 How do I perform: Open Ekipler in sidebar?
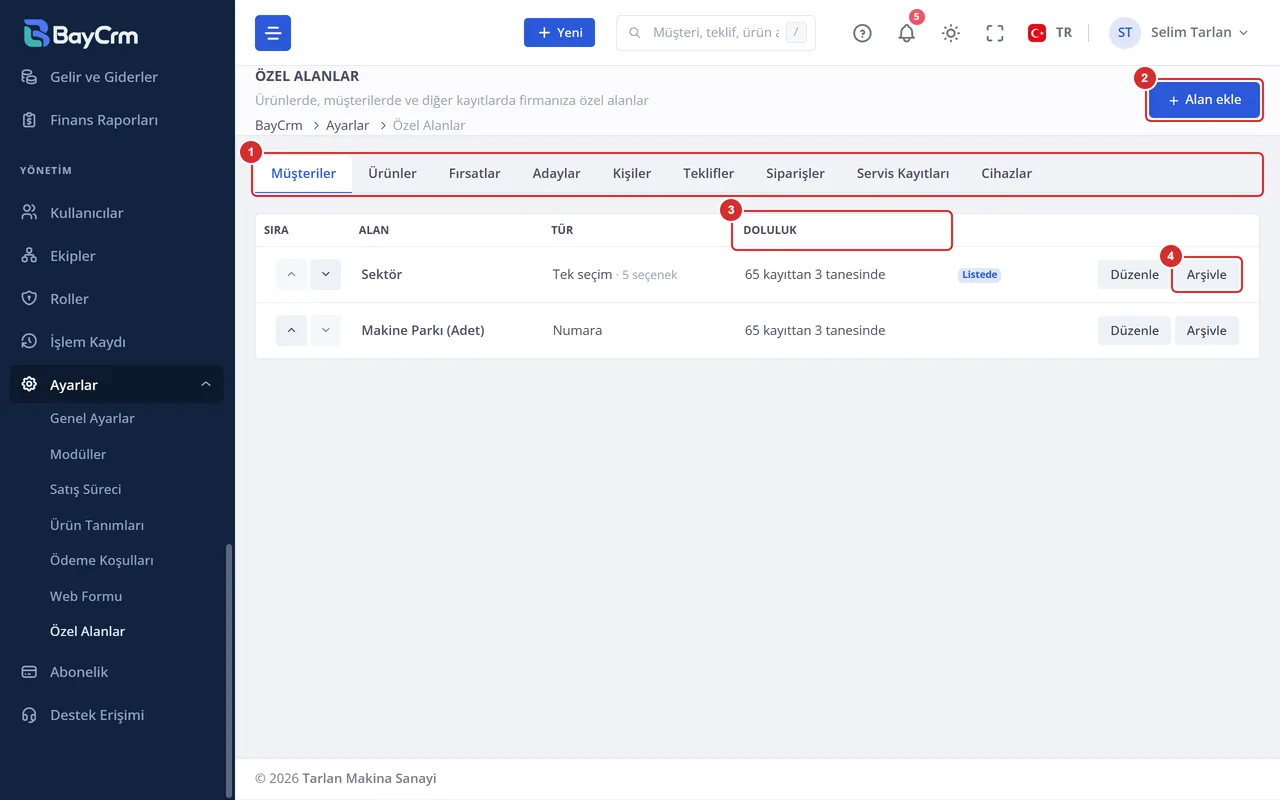117,256
